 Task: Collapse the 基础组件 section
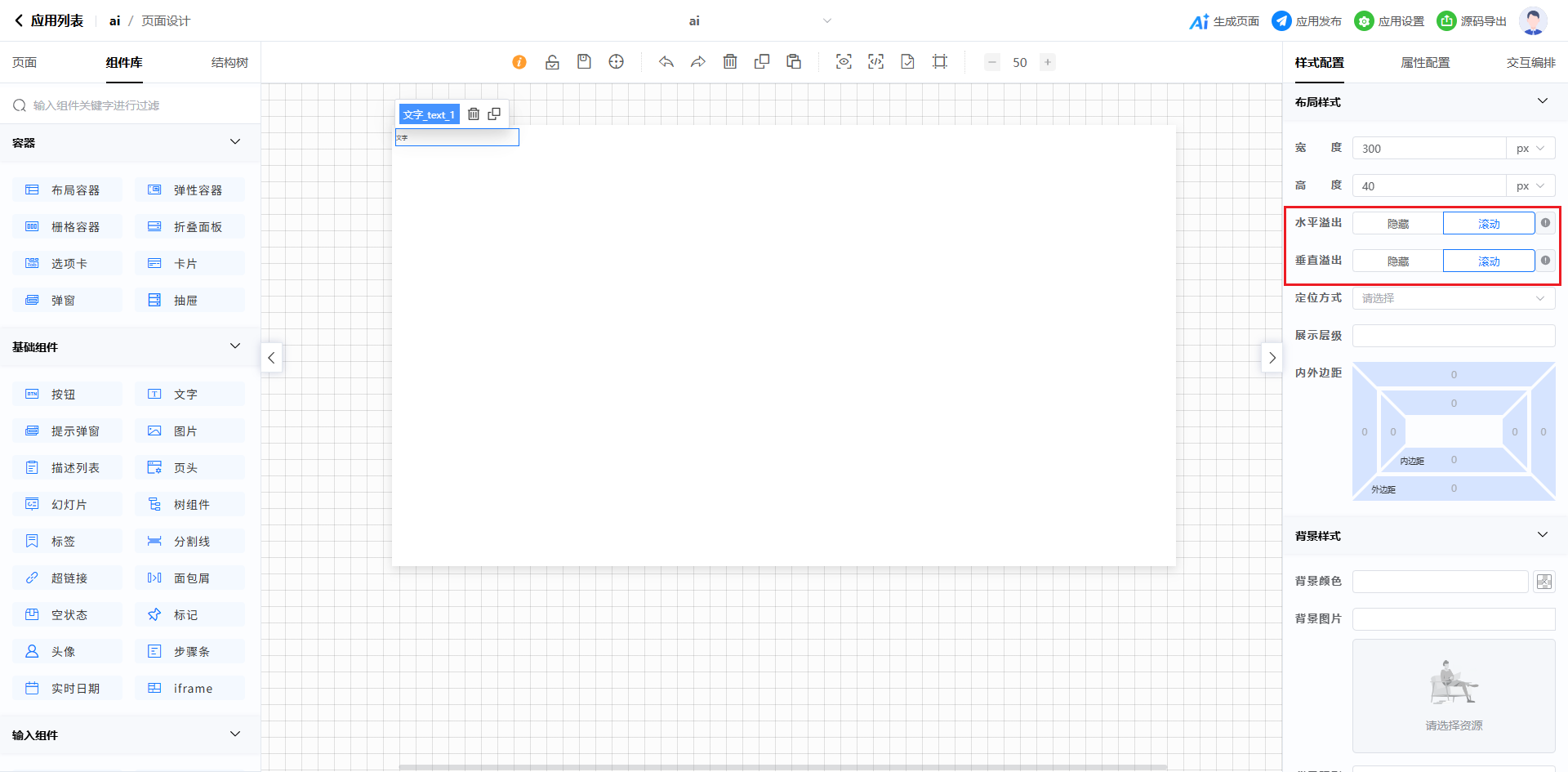(235, 346)
